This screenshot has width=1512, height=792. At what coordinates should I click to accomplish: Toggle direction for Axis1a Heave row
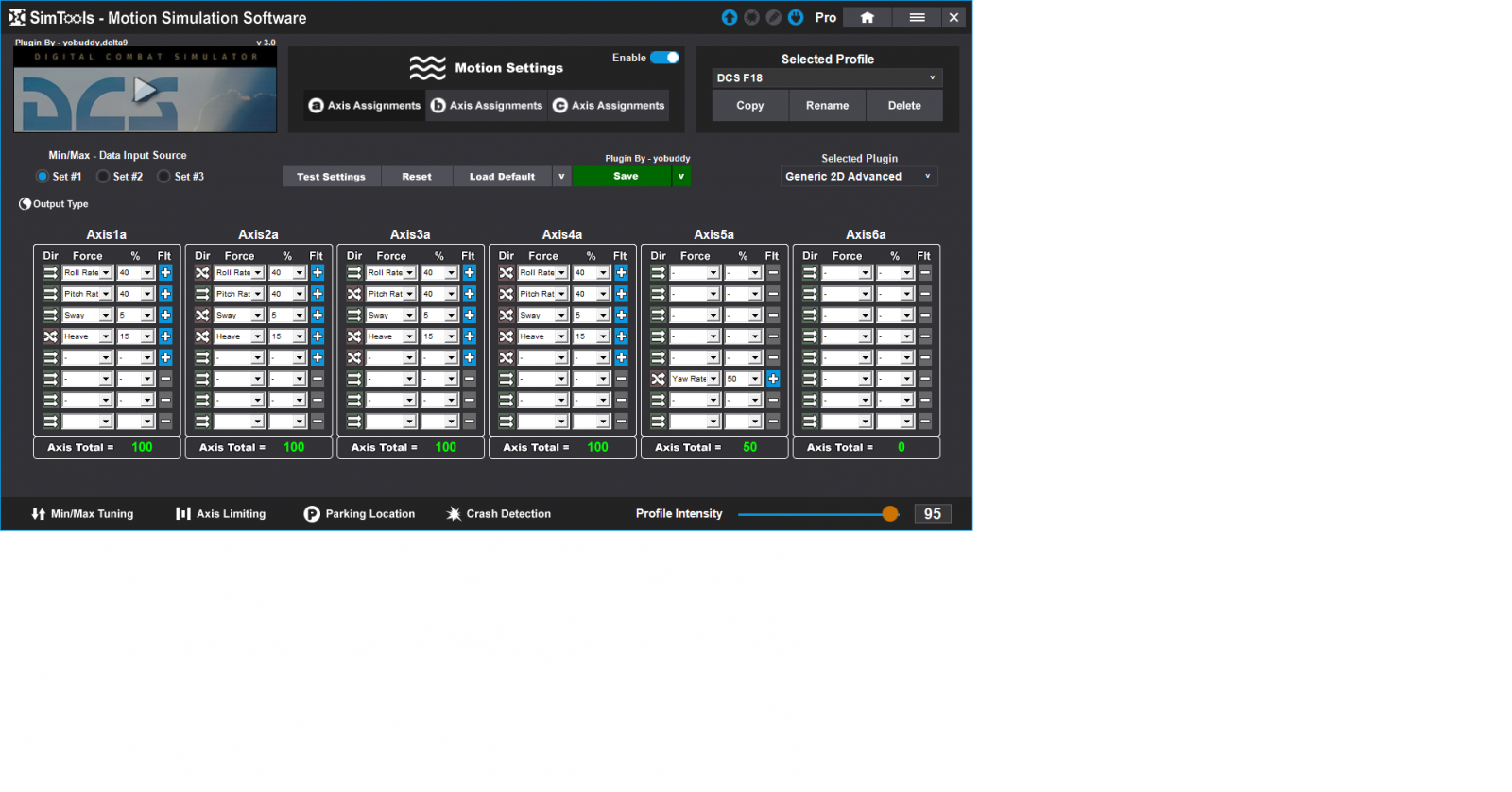[51, 336]
